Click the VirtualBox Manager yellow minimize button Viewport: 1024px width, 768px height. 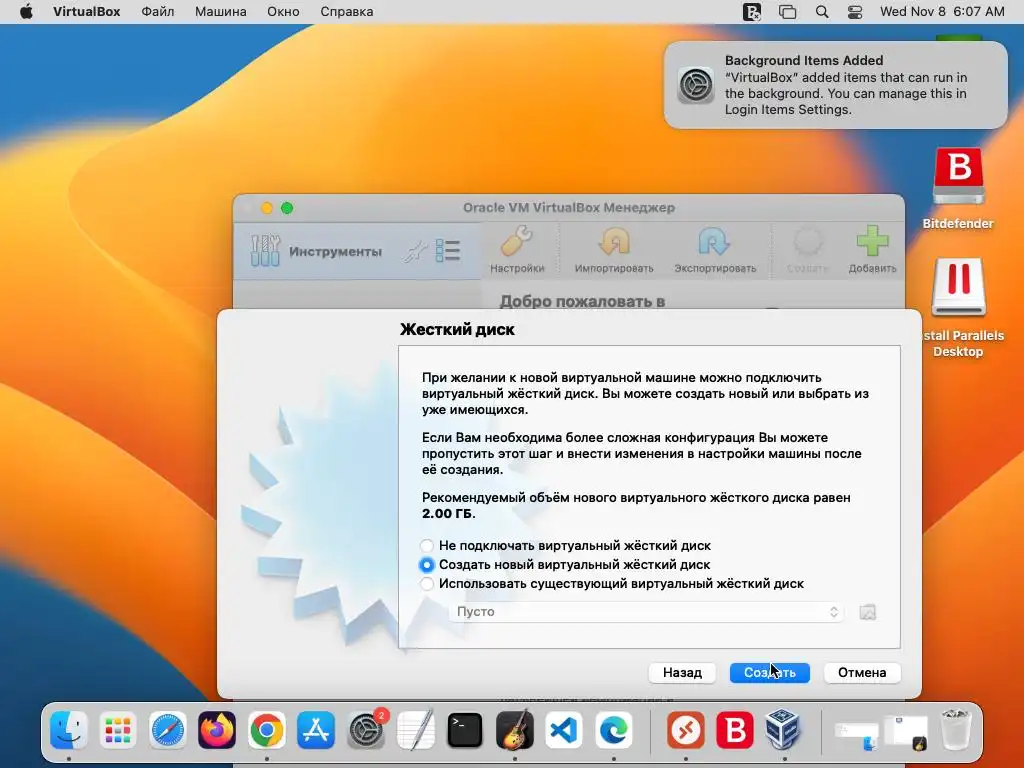click(x=266, y=208)
